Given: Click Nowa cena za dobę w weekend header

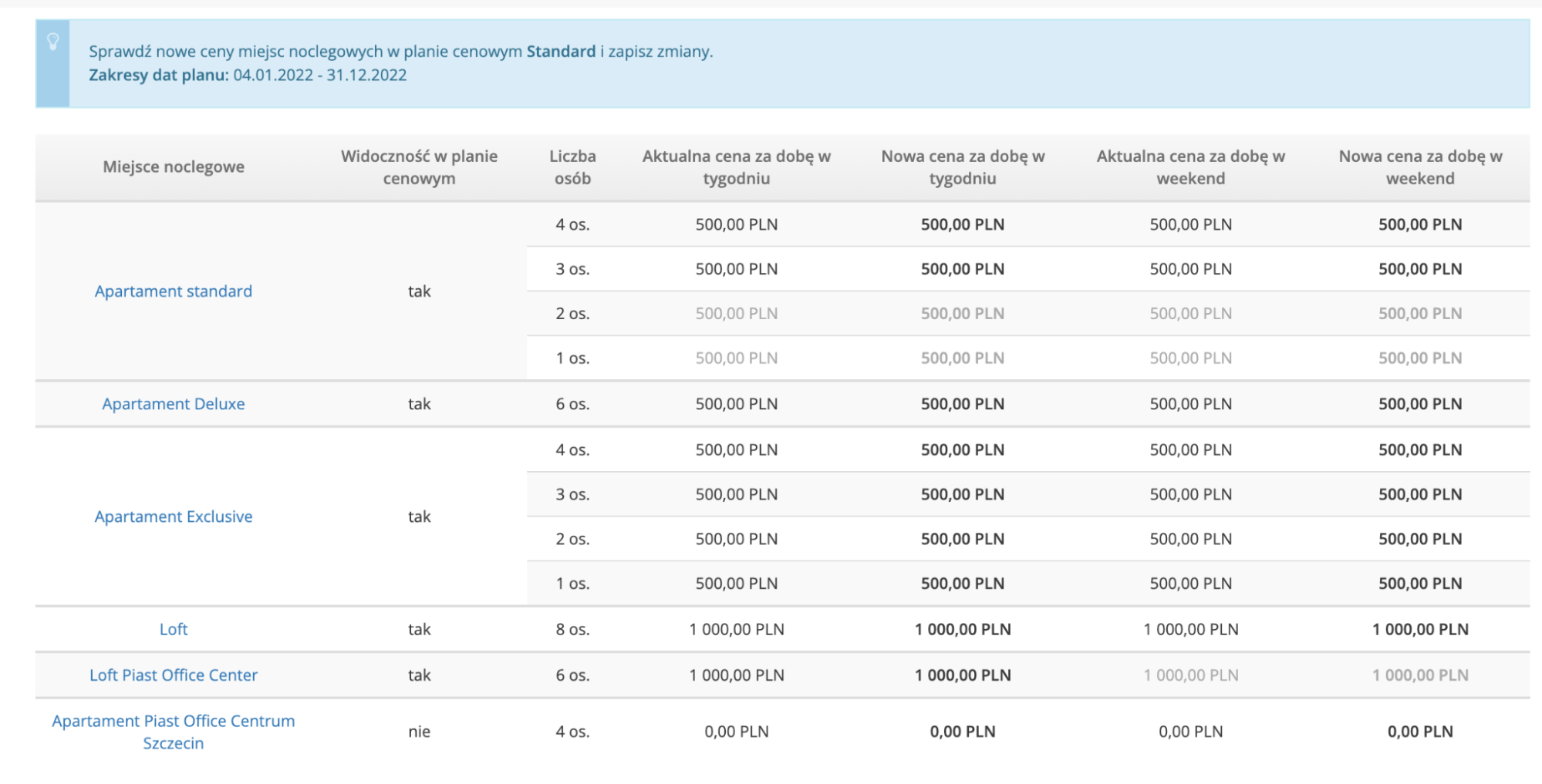Looking at the screenshot, I should 1419,167.
